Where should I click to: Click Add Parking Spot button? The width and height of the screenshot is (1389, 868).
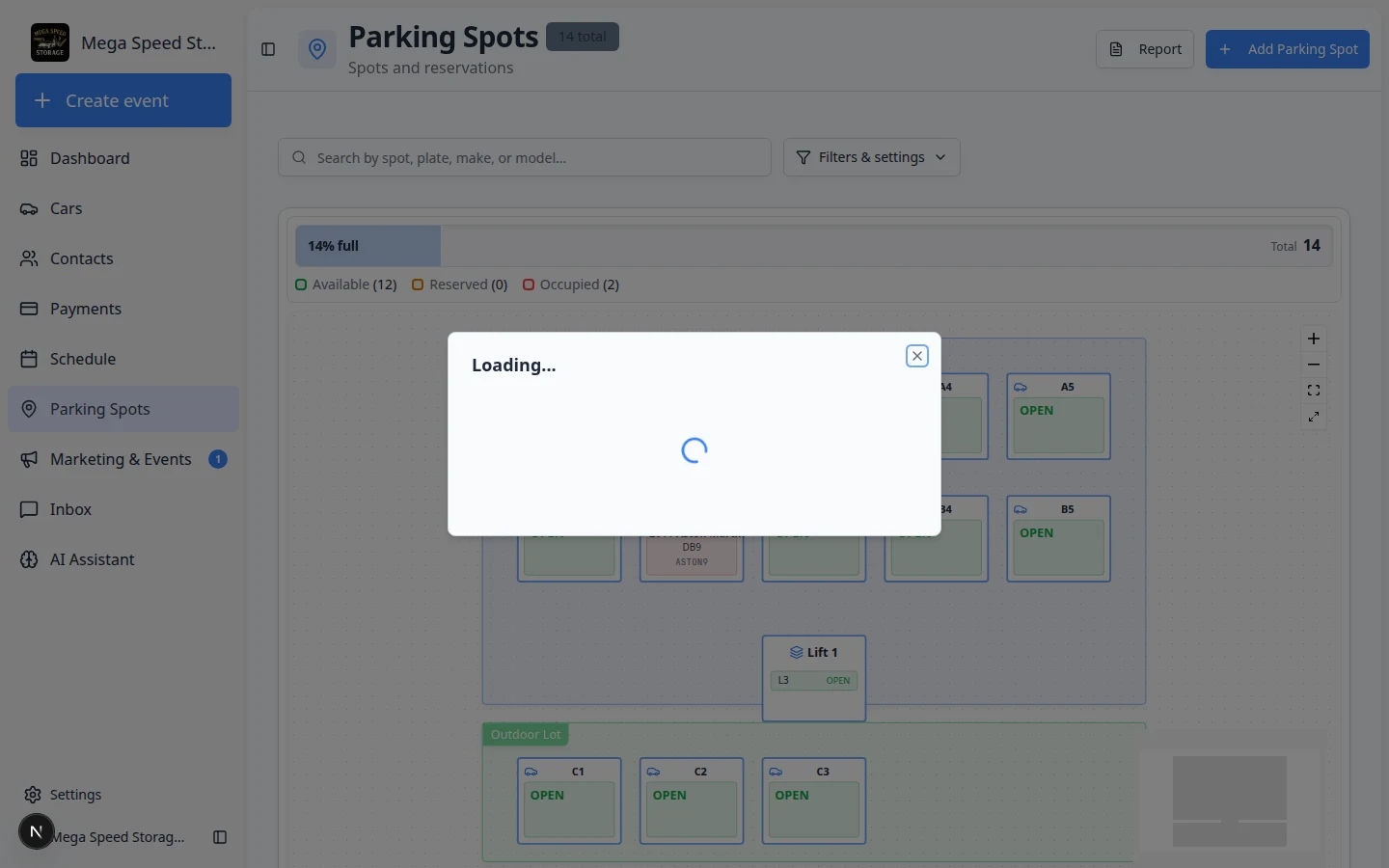[1288, 49]
